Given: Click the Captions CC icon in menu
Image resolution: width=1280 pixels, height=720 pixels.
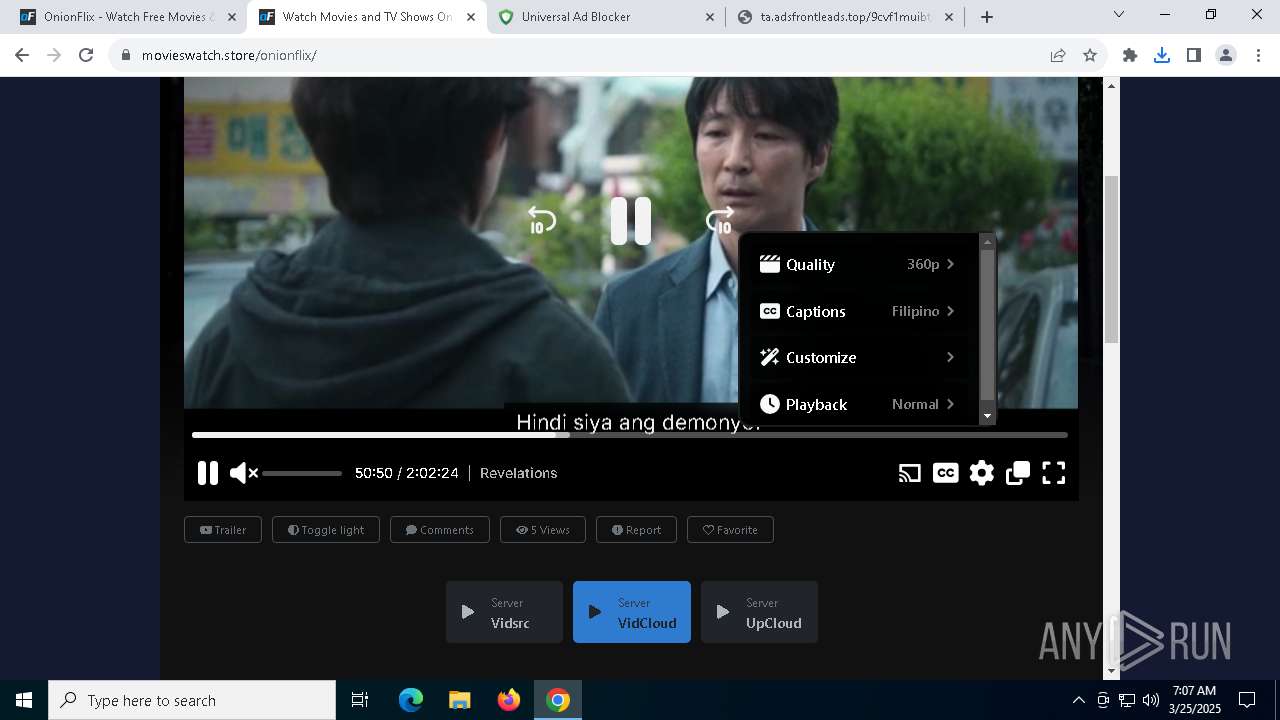Looking at the screenshot, I should (x=769, y=311).
